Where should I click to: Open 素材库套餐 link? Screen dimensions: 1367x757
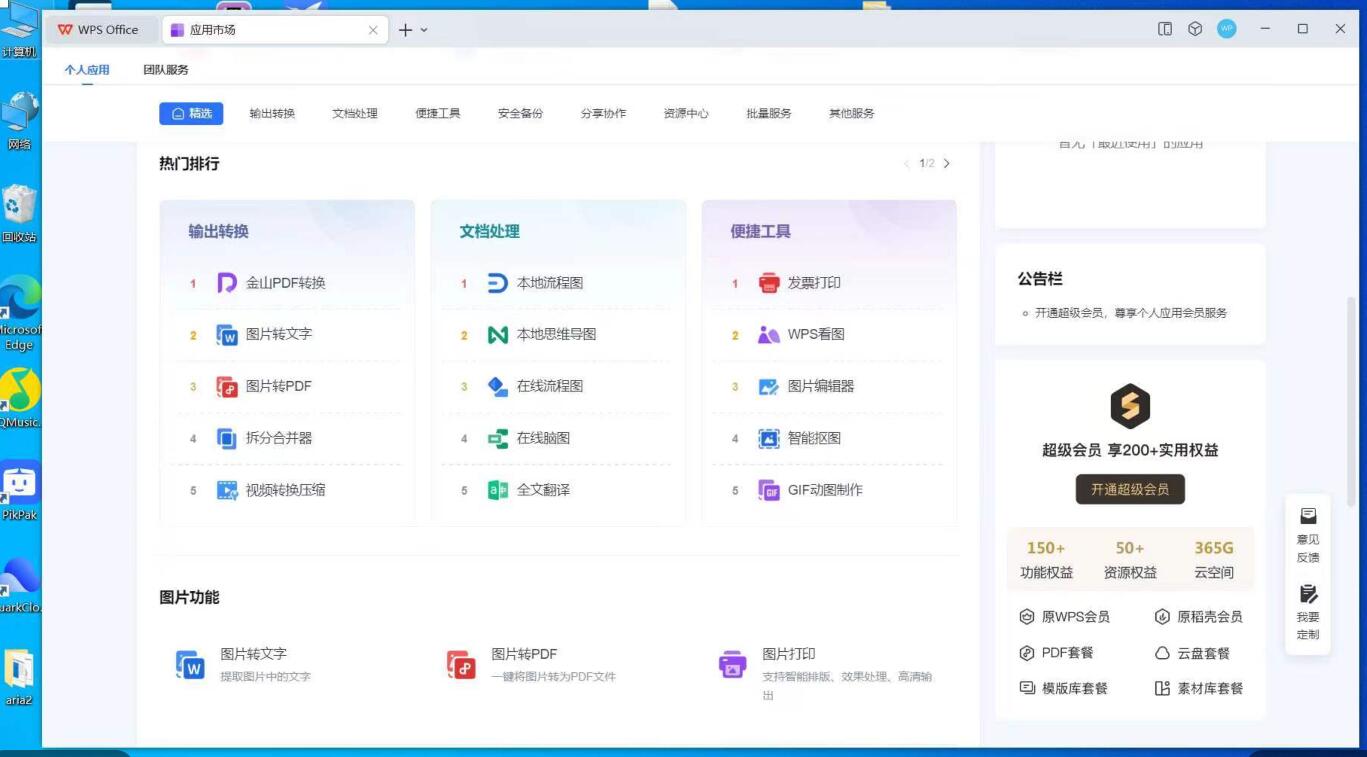coord(1199,688)
